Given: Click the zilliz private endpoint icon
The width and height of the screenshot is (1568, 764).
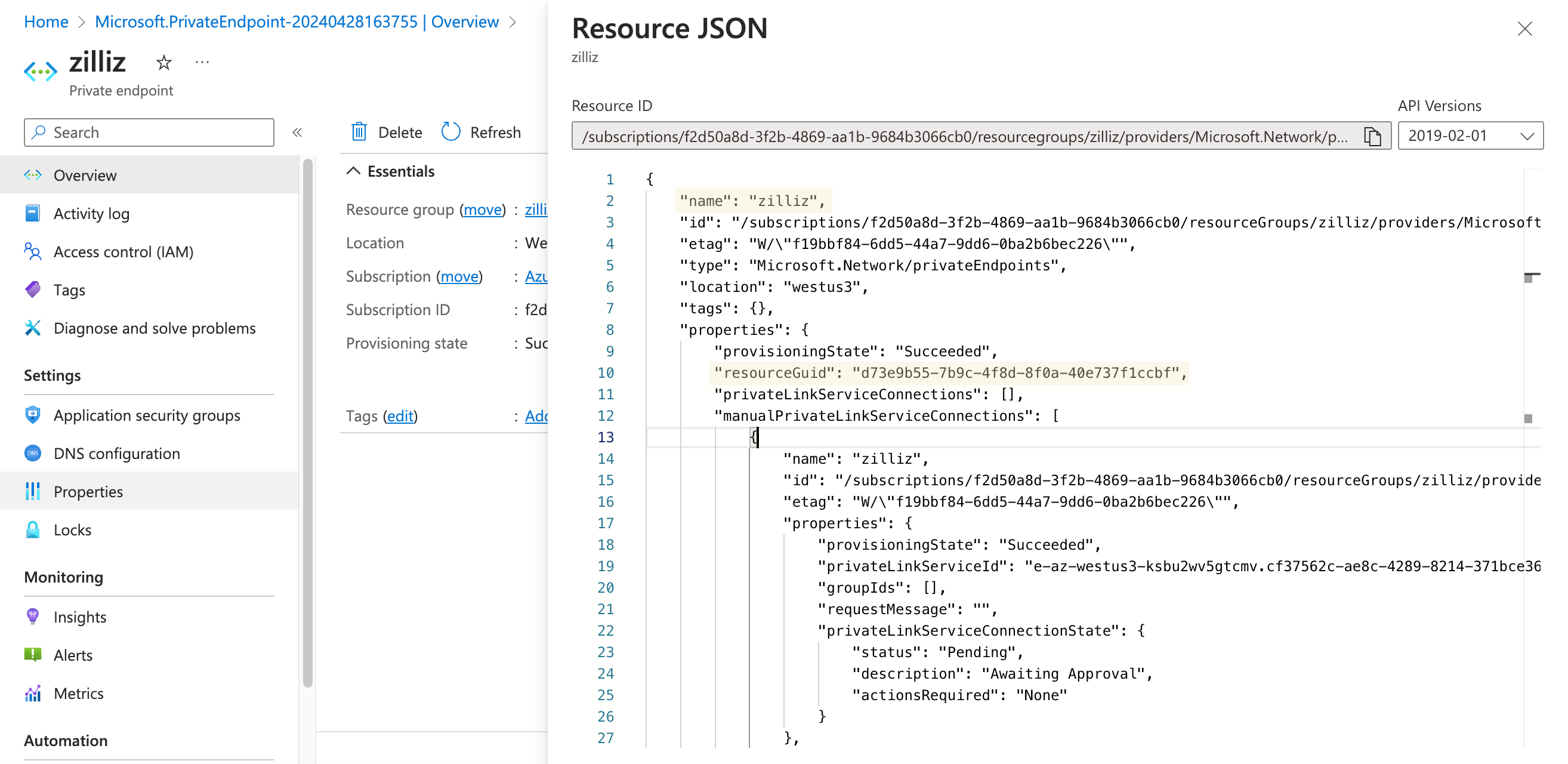Looking at the screenshot, I should [x=40, y=72].
